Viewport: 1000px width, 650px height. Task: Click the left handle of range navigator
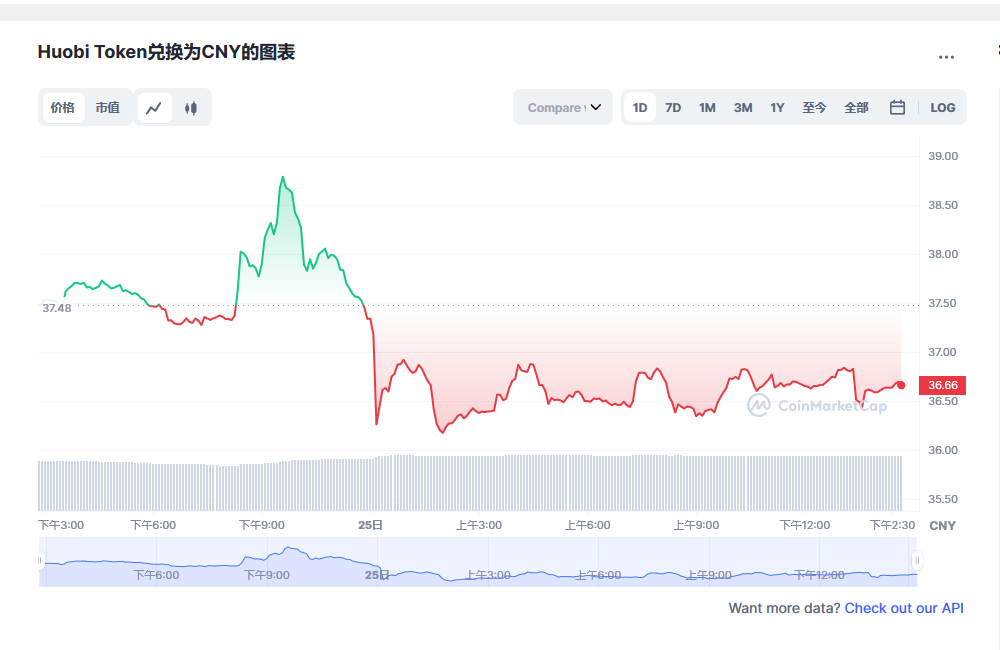(40, 561)
